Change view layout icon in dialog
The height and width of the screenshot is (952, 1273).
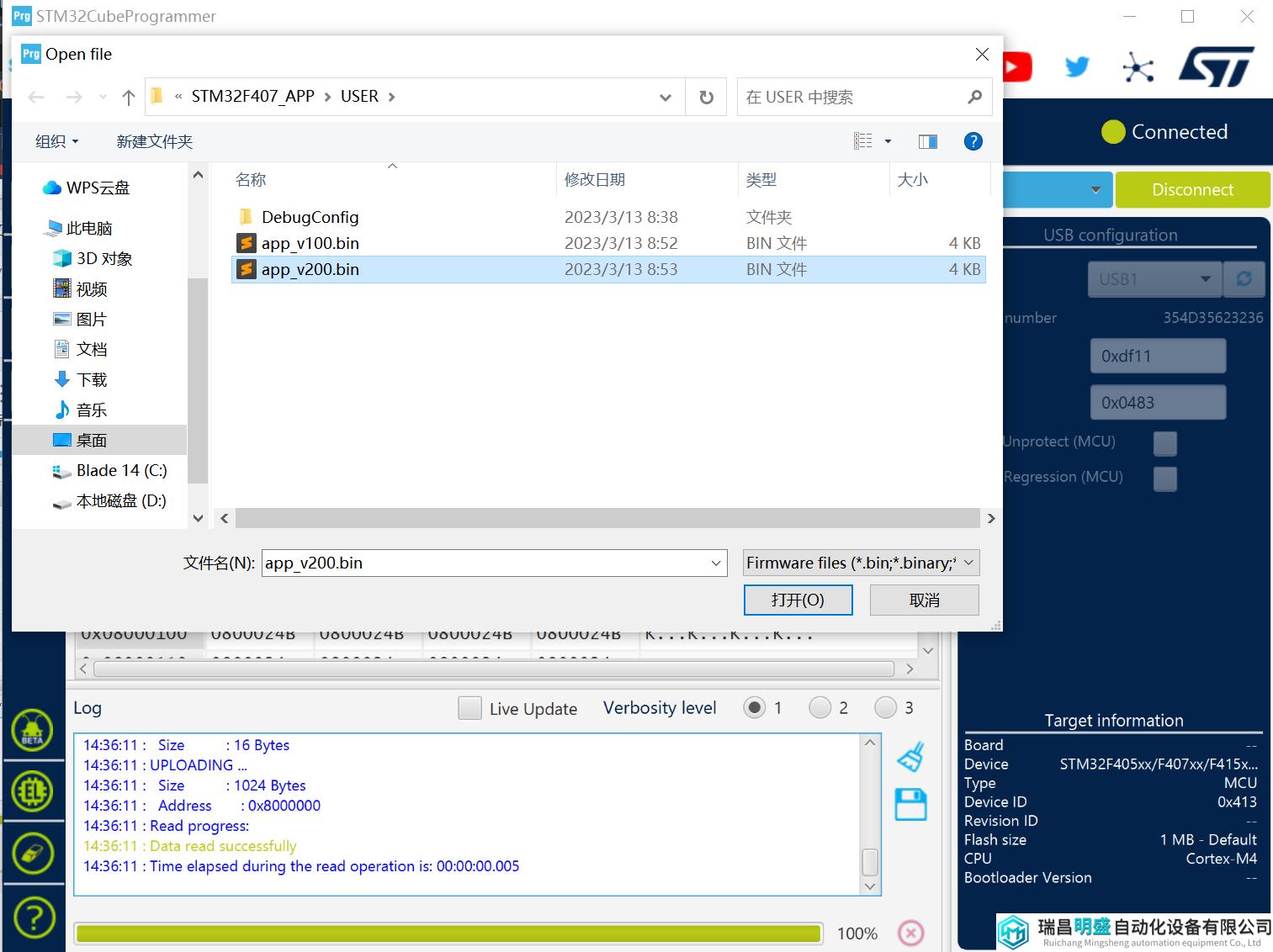[863, 141]
